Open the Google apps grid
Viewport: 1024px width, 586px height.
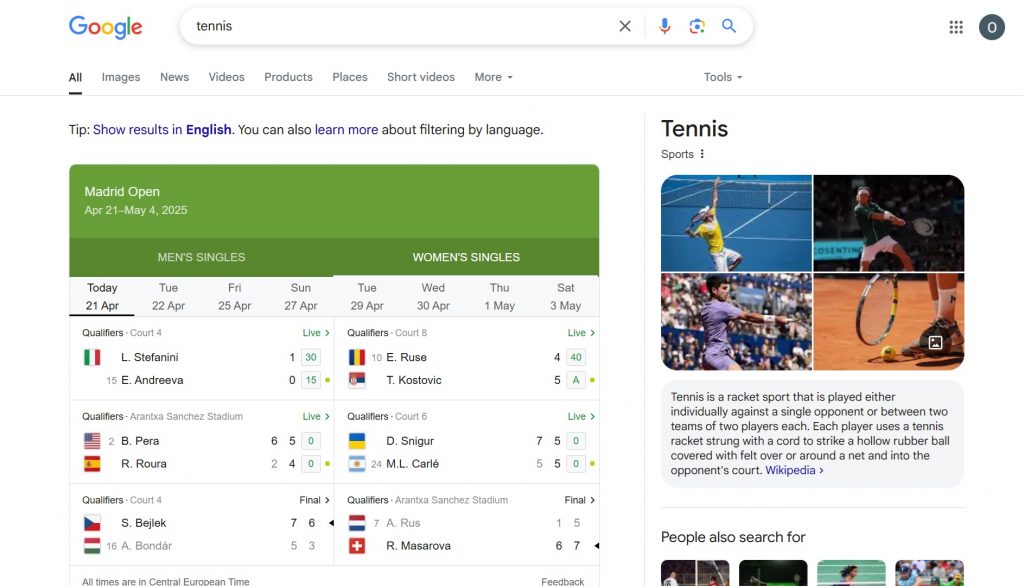point(956,27)
